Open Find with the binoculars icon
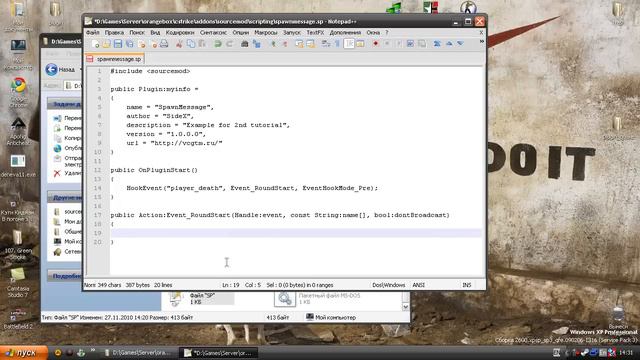Viewport: 640px width, 360px height. [244, 44]
